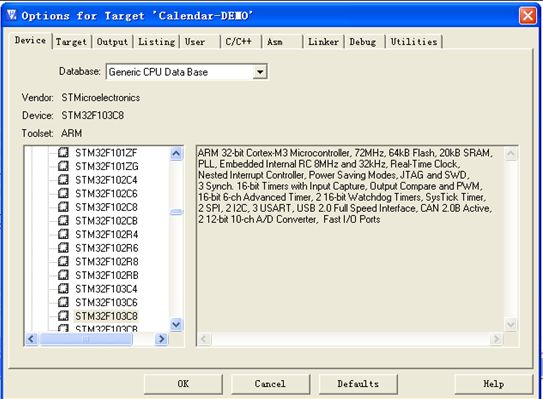Click the chip icon beside STM32F102R4
Image resolution: width=543 pixels, height=399 pixels.
(x=63, y=234)
